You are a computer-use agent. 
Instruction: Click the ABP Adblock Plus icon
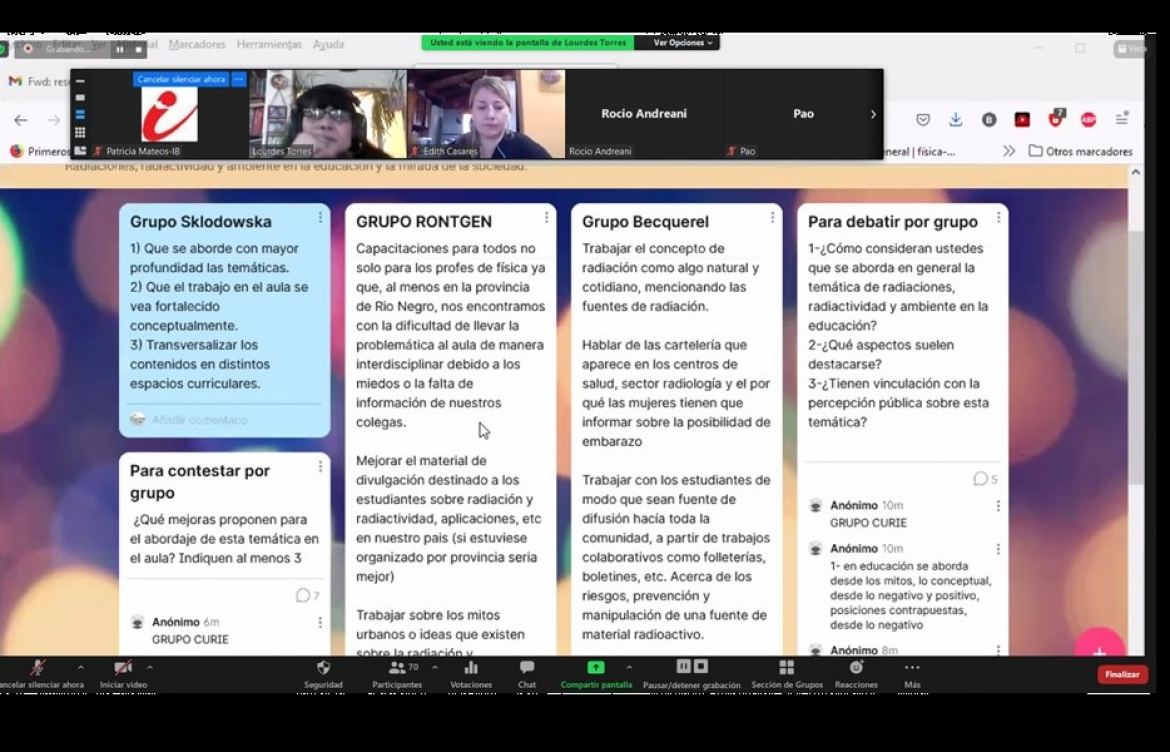coord(1089,119)
